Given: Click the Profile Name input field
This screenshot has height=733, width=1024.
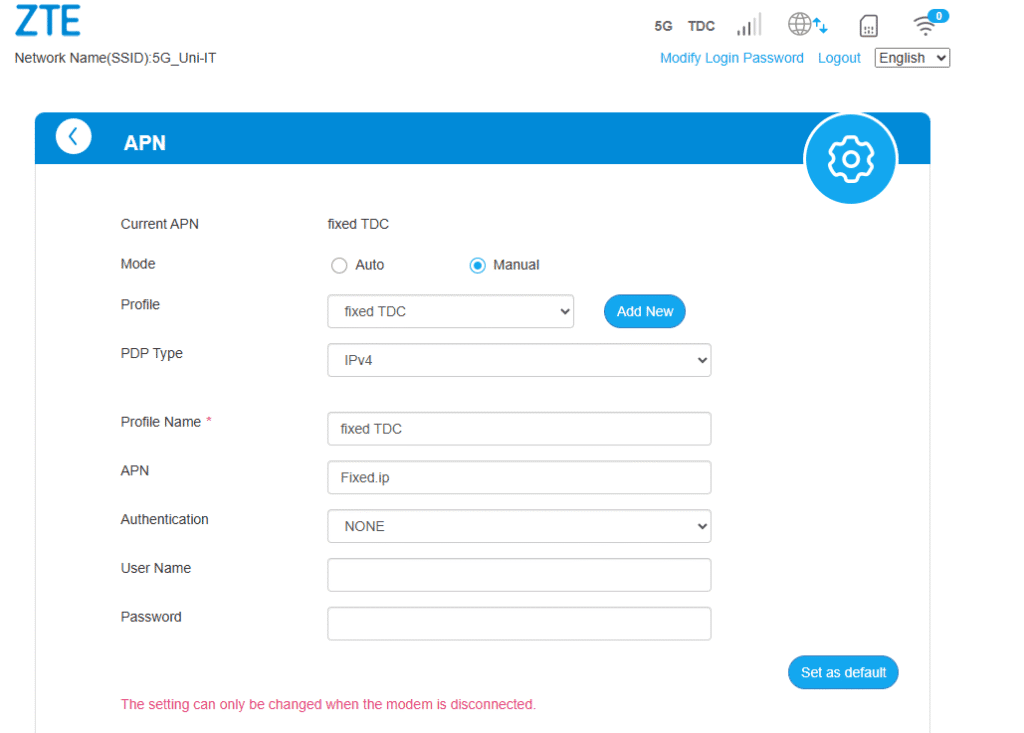Looking at the screenshot, I should pos(519,429).
